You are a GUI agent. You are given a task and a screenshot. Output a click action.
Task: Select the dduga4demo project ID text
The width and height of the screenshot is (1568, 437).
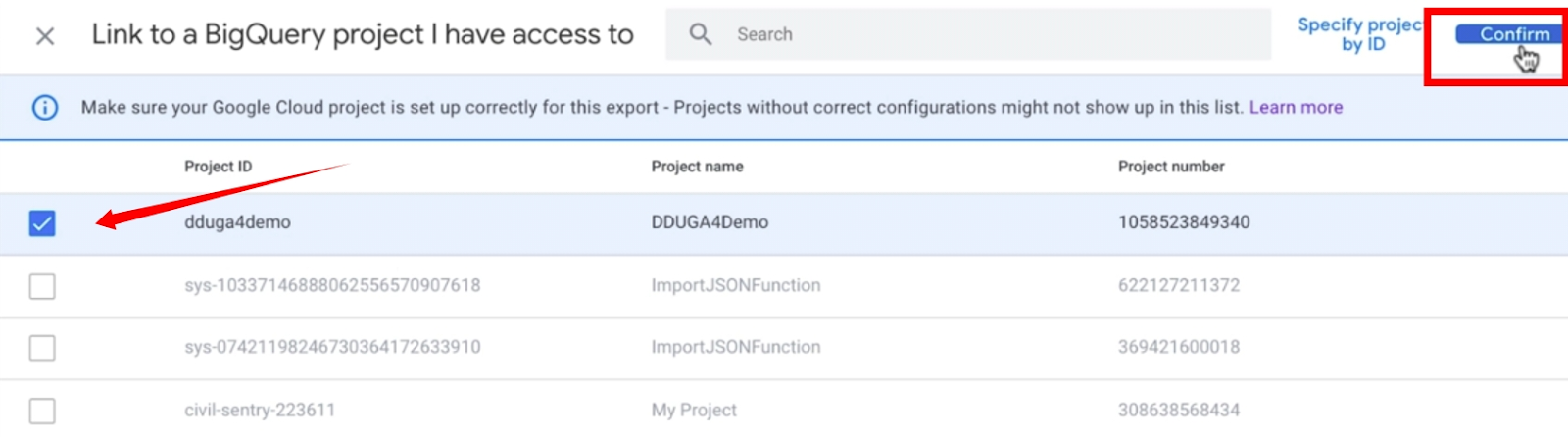point(237,222)
